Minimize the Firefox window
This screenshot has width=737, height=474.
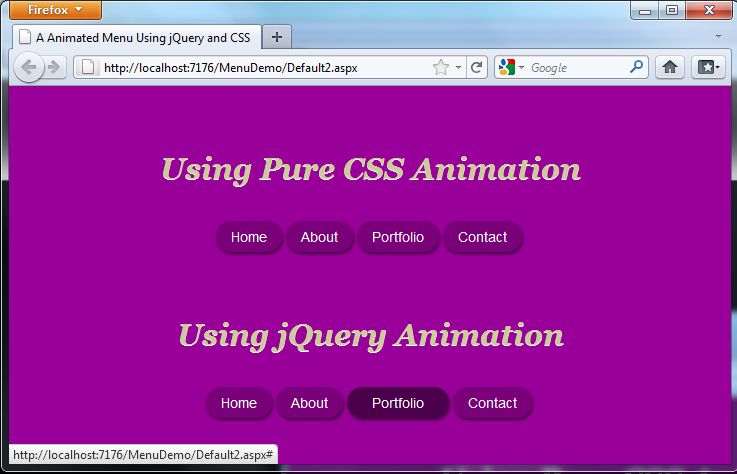click(x=645, y=10)
